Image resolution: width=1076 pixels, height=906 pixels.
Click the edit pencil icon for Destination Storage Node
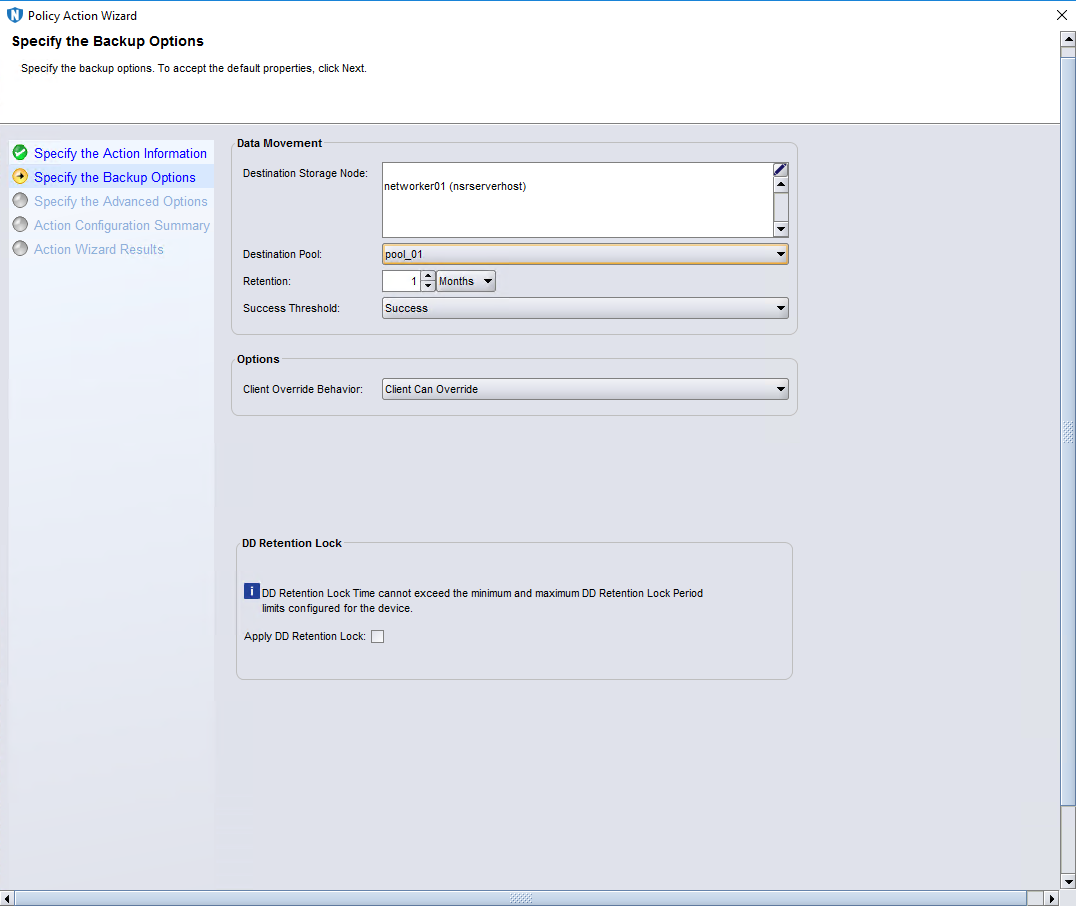point(781,169)
